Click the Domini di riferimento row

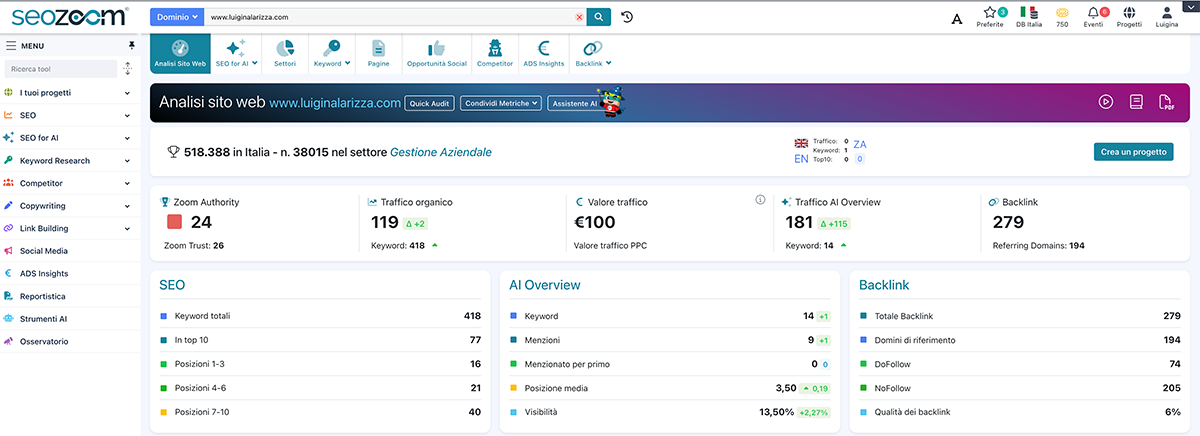1020,340
